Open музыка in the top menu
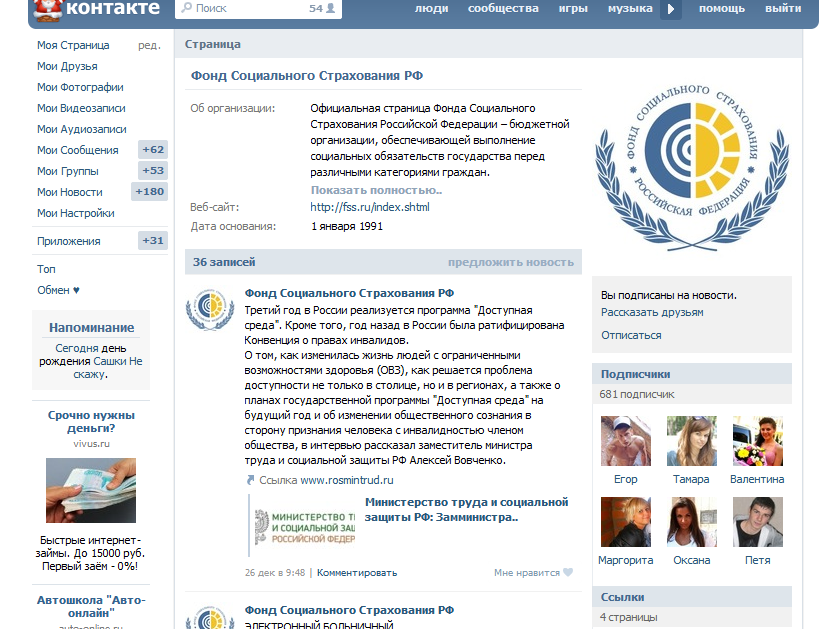Screen dimensions: 838x629 pyautogui.click(x=630, y=8)
